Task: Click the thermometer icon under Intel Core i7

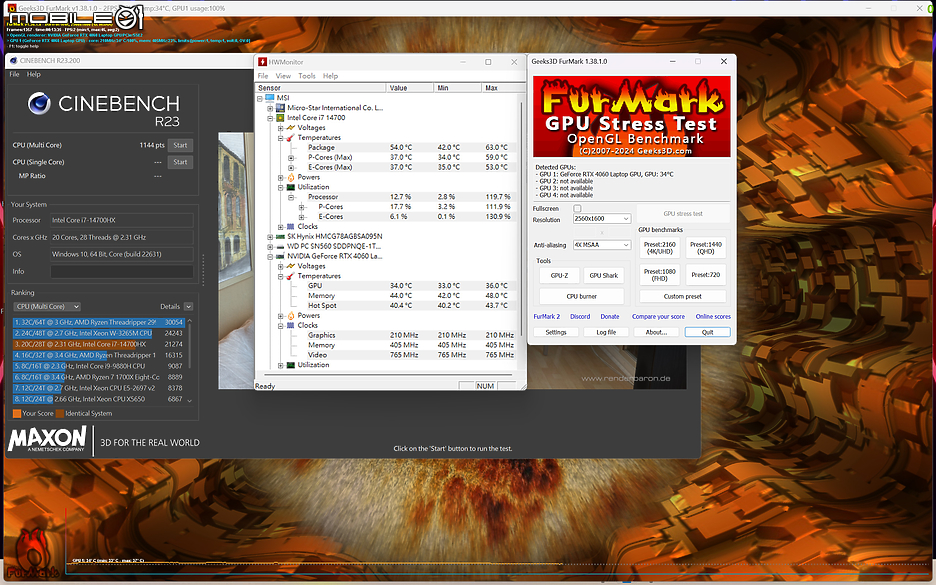Action: click(291, 138)
